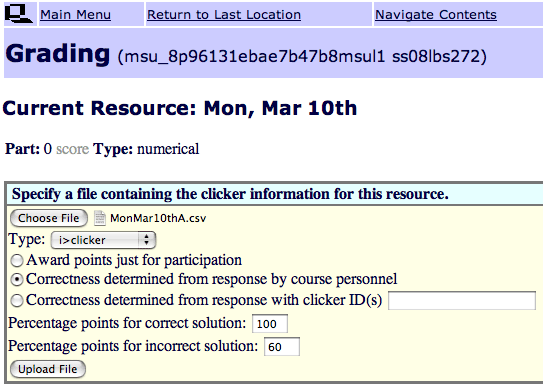Viewport: 543px width, 387px height.
Task: Click the incorrect solution percentage field
Action: (282, 346)
